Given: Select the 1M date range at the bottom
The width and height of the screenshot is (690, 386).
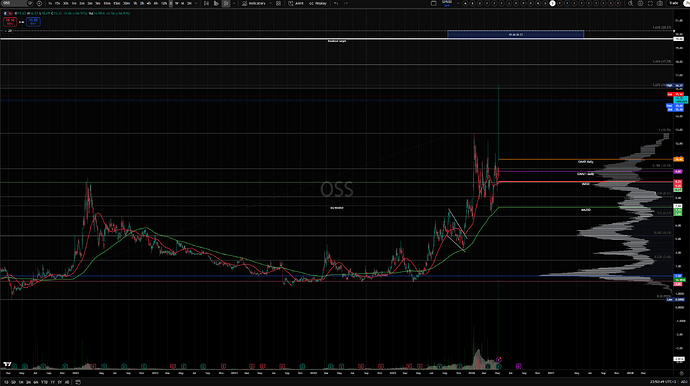Looking at the screenshot, I should (x=21, y=382).
